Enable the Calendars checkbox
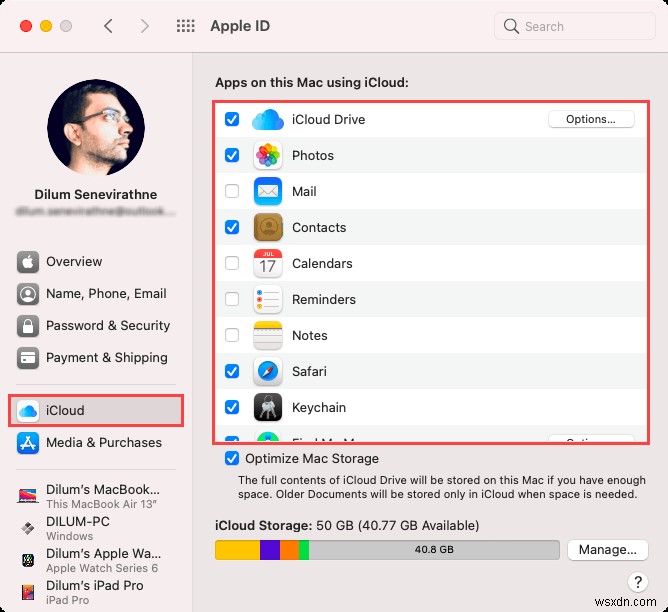Screen dimensions: 668x612 tap(232, 263)
